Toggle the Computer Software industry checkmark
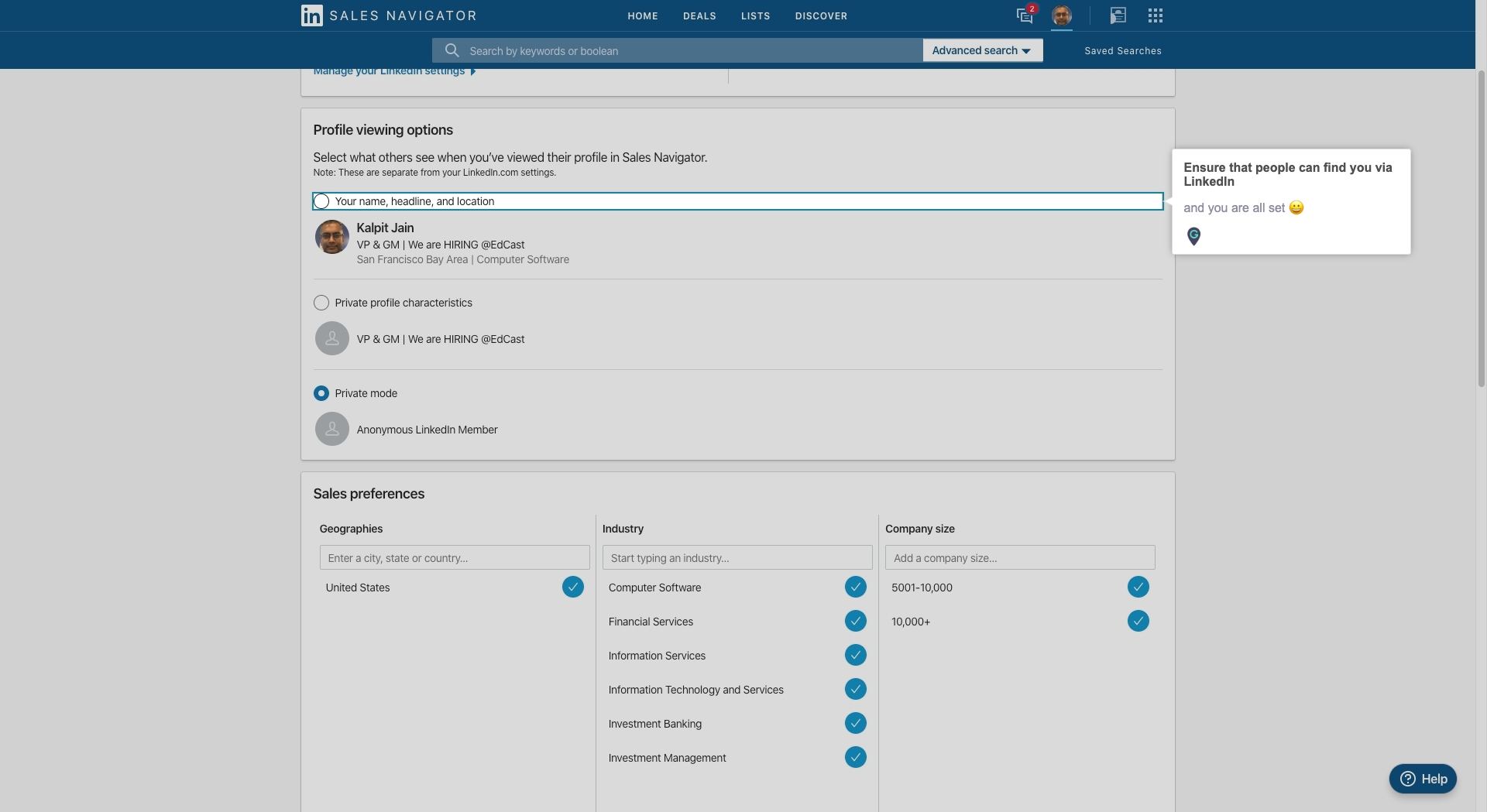Image resolution: width=1487 pixels, height=812 pixels. click(x=856, y=587)
